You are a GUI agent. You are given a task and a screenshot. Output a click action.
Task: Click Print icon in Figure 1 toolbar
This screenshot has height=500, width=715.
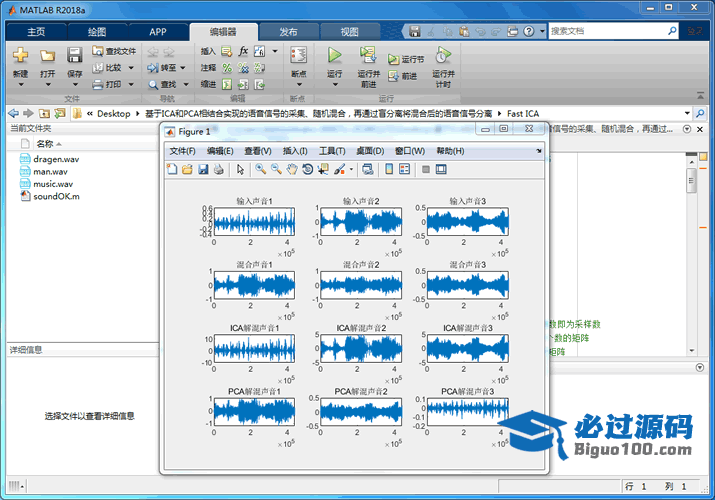click(219, 170)
